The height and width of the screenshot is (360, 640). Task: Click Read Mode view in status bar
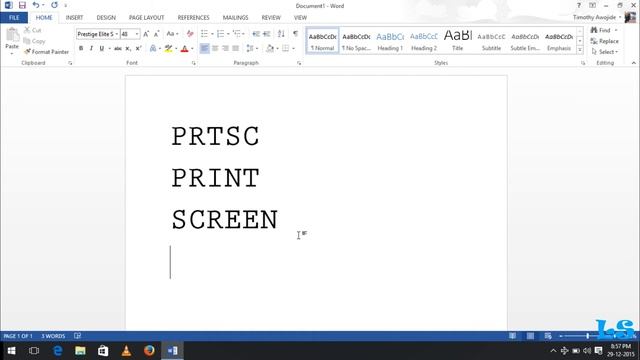coord(512,336)
